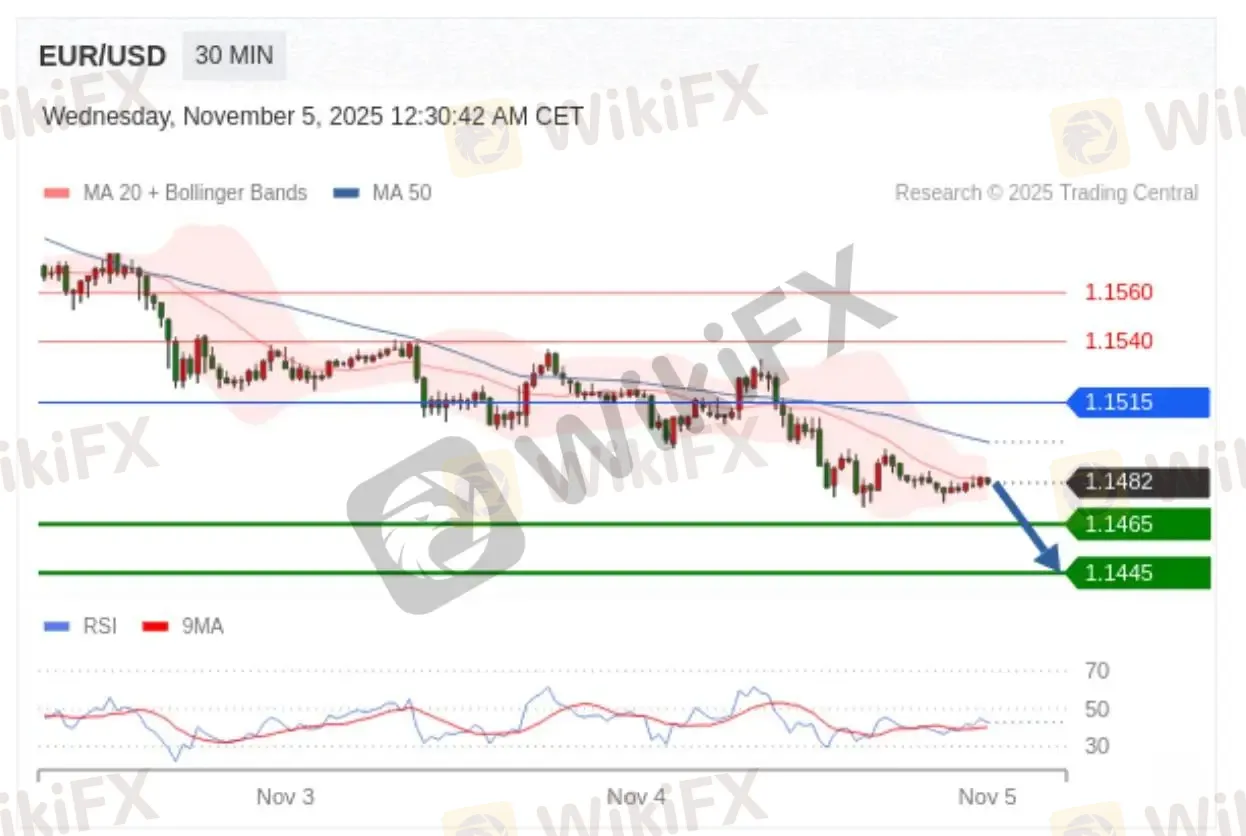Click the EUR/USD pair title
The width and height of the screenshot is (1246, 836).
(x=102, y=56)
